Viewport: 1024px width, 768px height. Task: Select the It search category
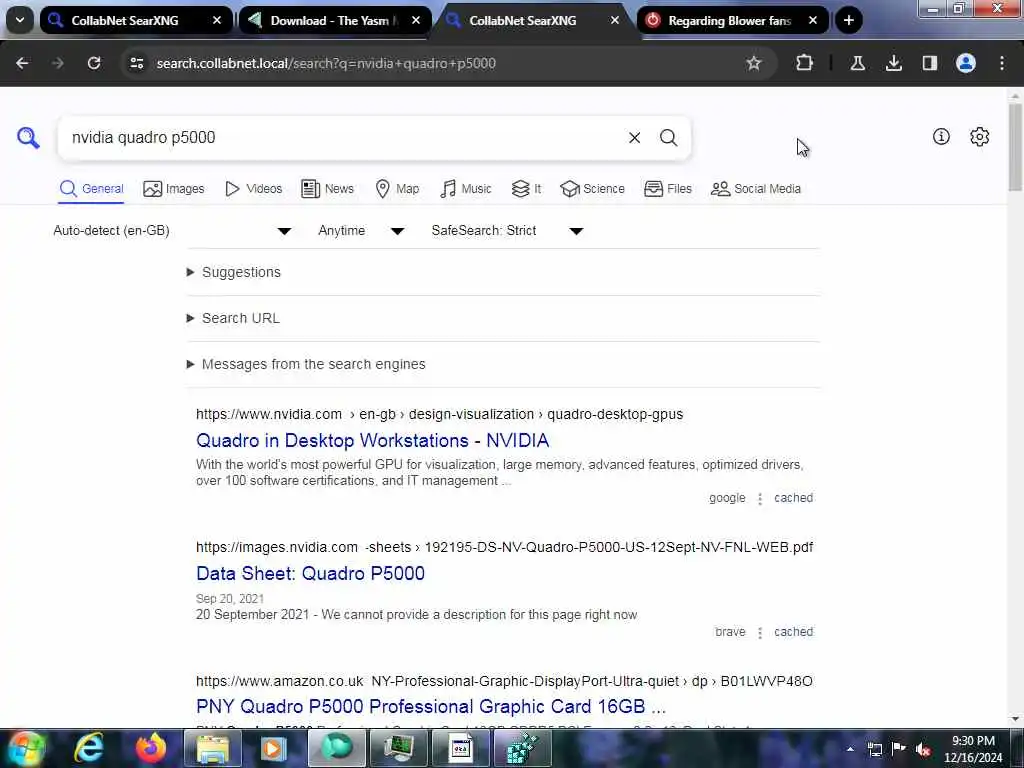526,189
